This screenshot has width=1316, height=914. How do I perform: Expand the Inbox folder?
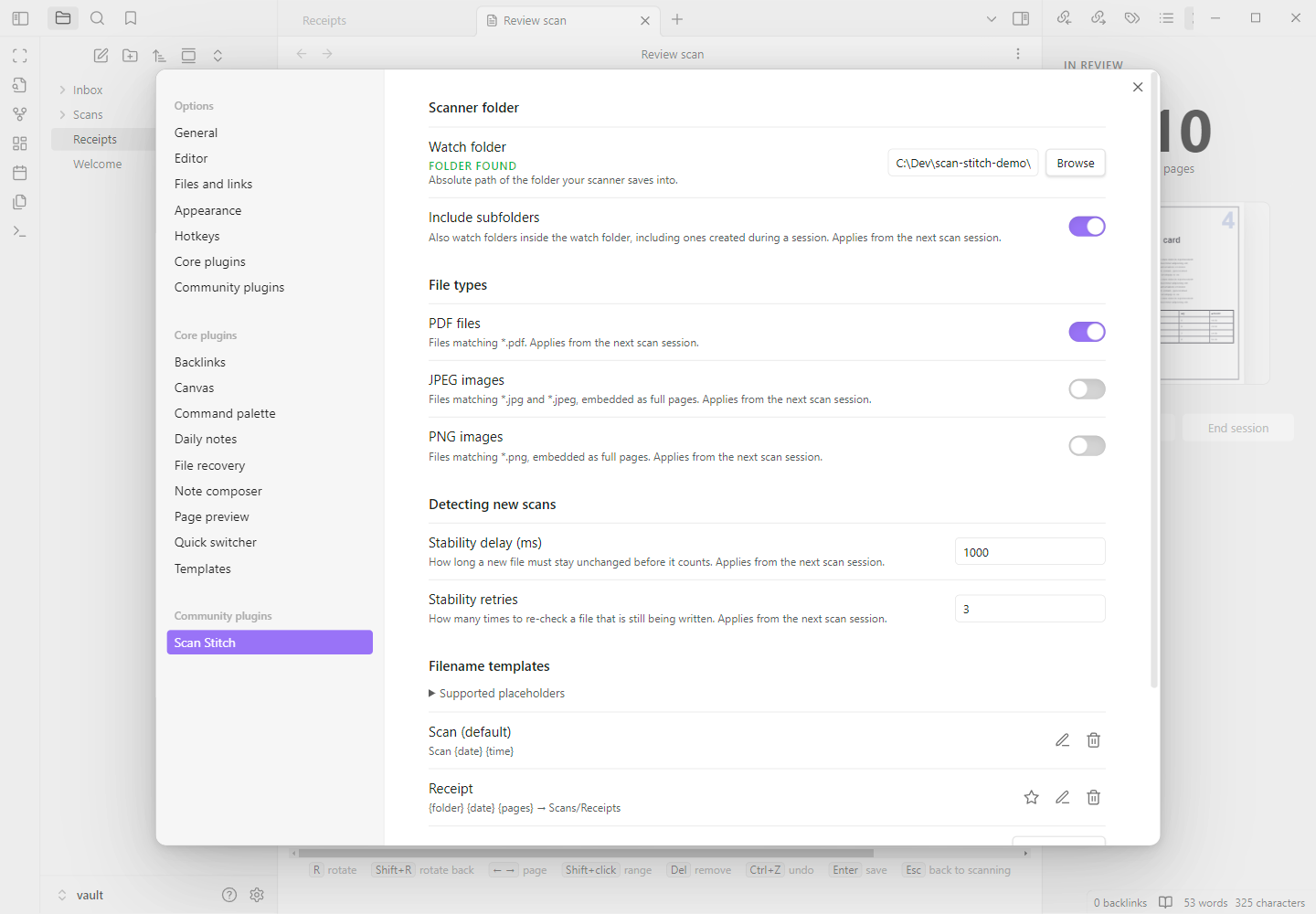click(x=62, y=90)
